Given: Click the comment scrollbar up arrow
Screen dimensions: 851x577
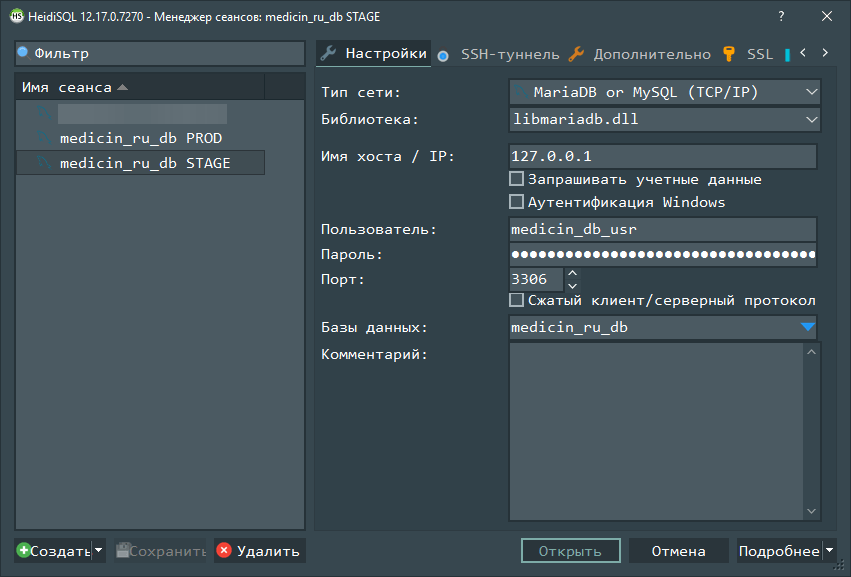Looking at the screenshot, I should (811, 352).
